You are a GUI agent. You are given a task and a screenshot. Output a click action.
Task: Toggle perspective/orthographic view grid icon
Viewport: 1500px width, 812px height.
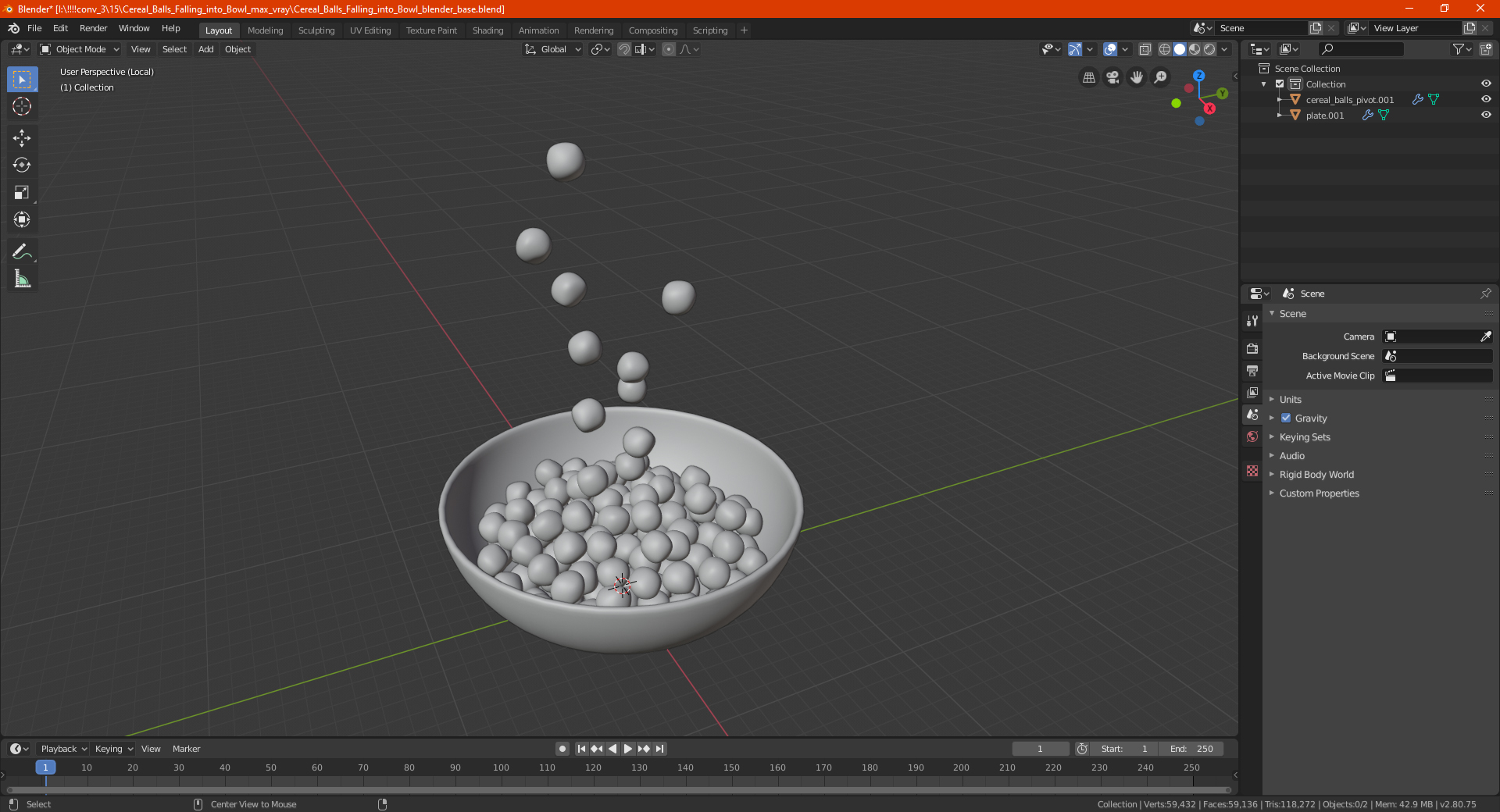pos(1088,77)
